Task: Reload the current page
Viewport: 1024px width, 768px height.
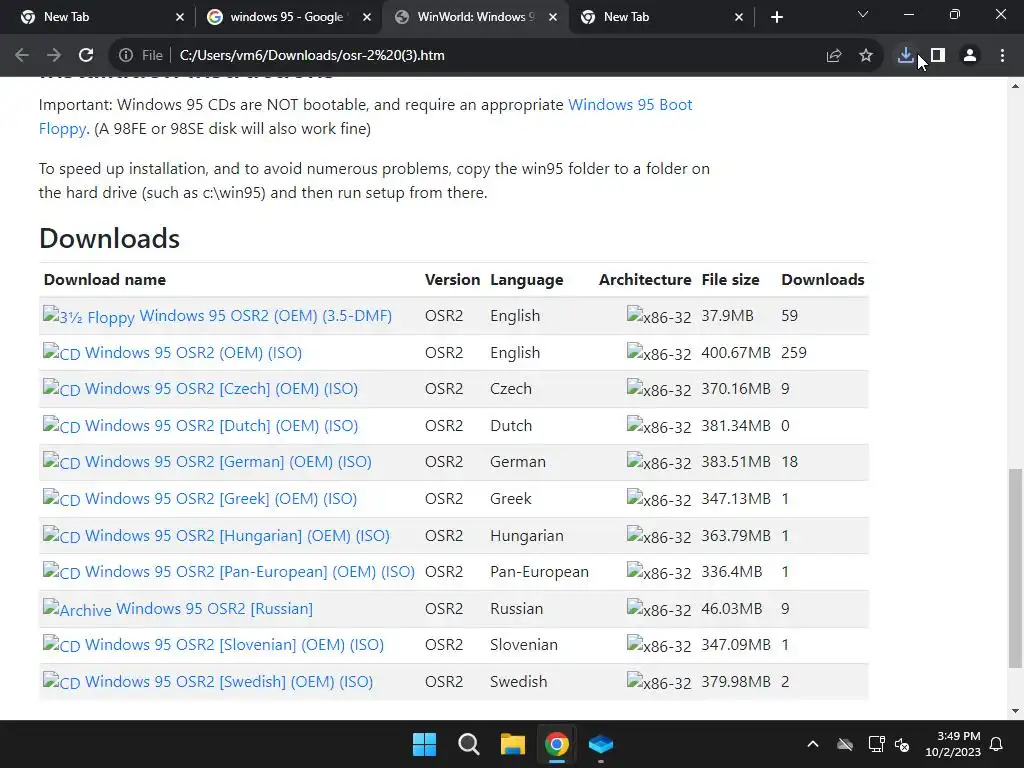Action: (x=86, y=56)
